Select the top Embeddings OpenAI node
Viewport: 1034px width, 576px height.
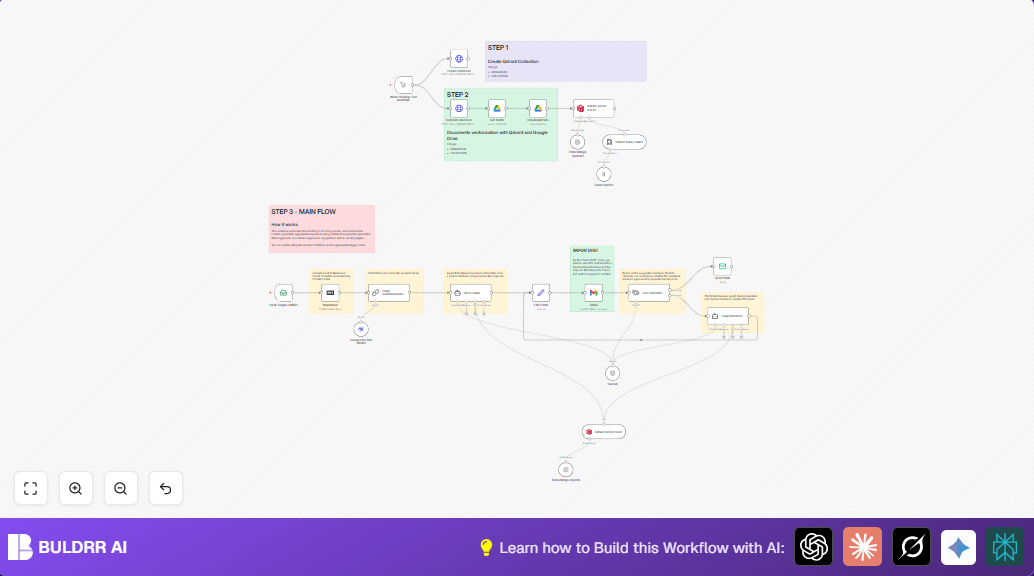click(578, 142)
